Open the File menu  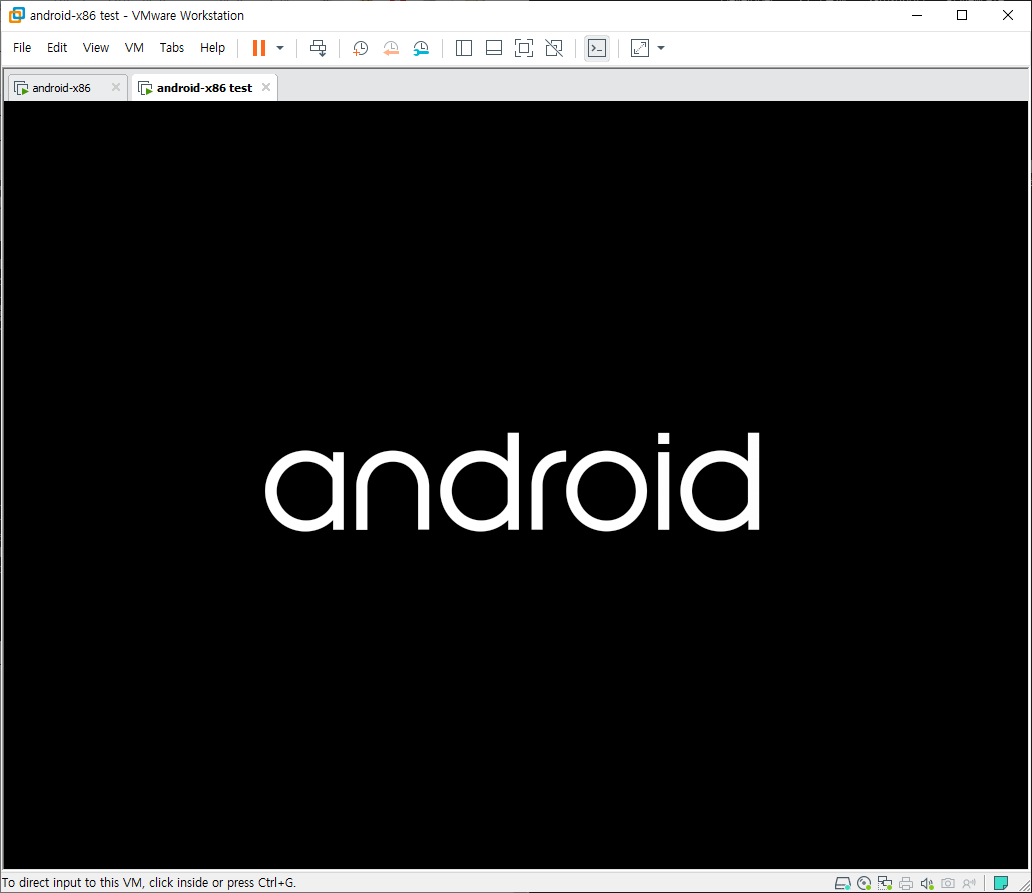pos(22,47)
